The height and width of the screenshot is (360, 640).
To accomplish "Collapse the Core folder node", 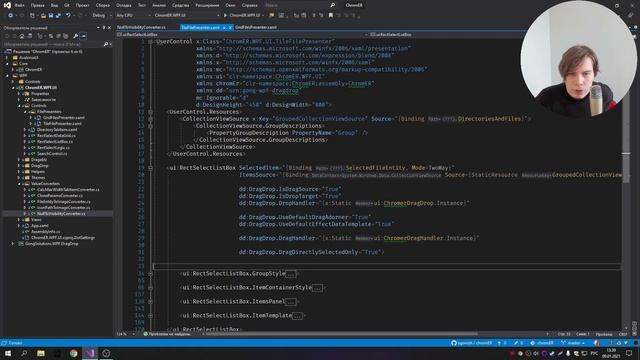I will pyautogui.click(x=7, y=64).
